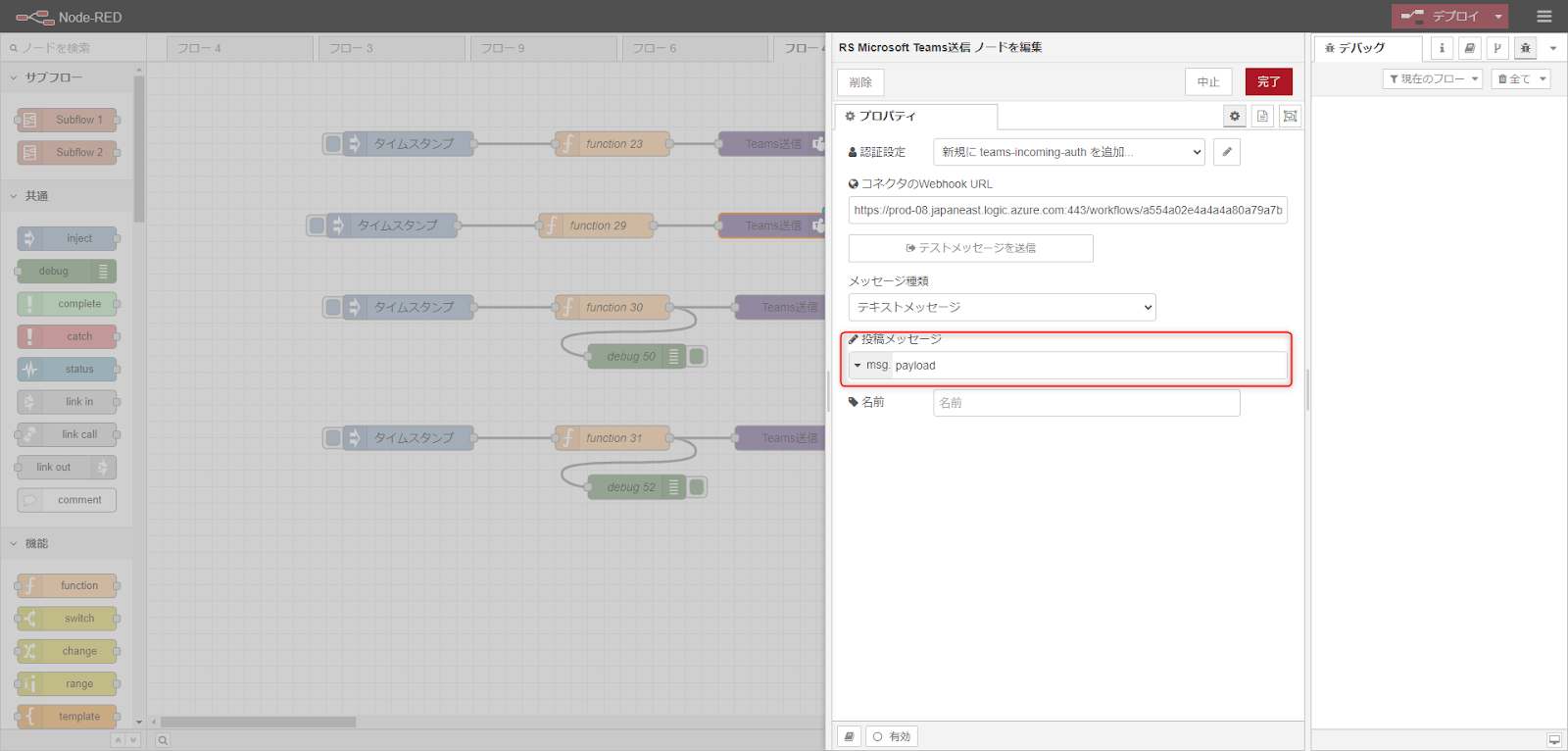Click the Webhook URL input field
The width and height of the screenshot is (1568, 751).
1068,211
